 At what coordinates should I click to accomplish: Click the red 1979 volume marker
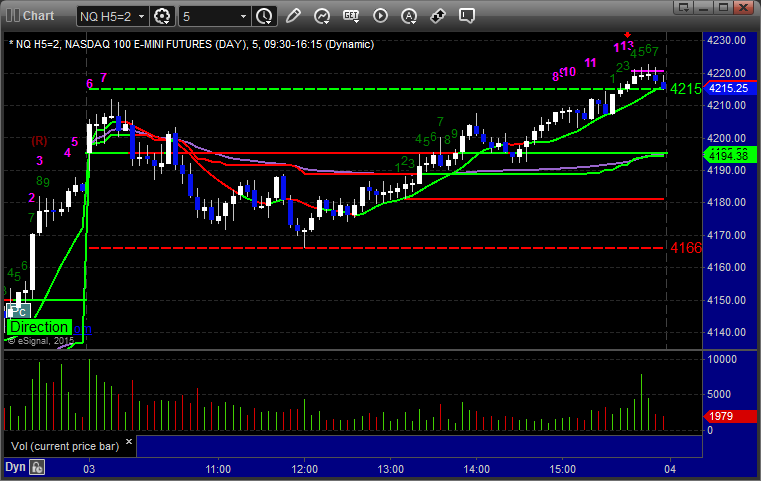pyautogui.click(x=729, y=416)
